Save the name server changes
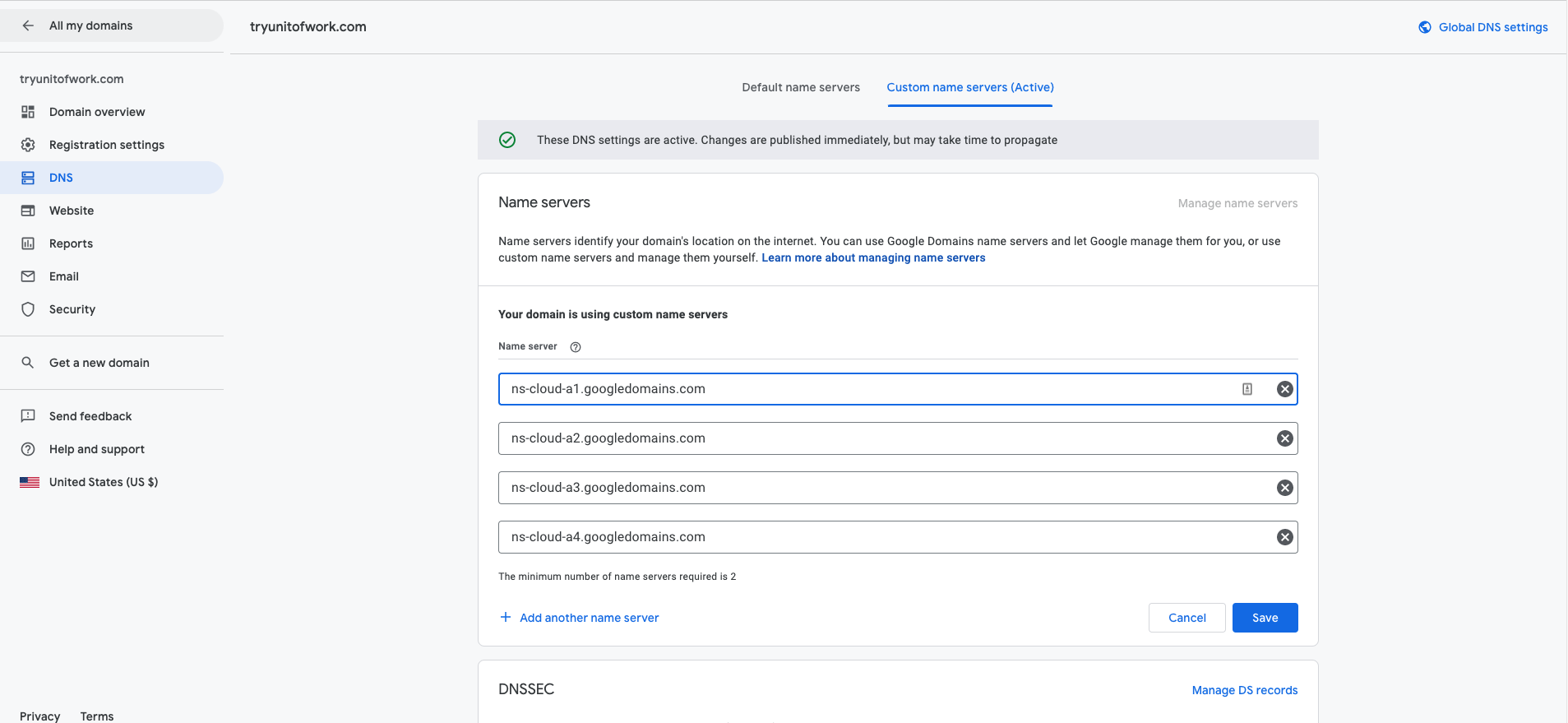The image size is (1568, 723). pos(1264,618)
